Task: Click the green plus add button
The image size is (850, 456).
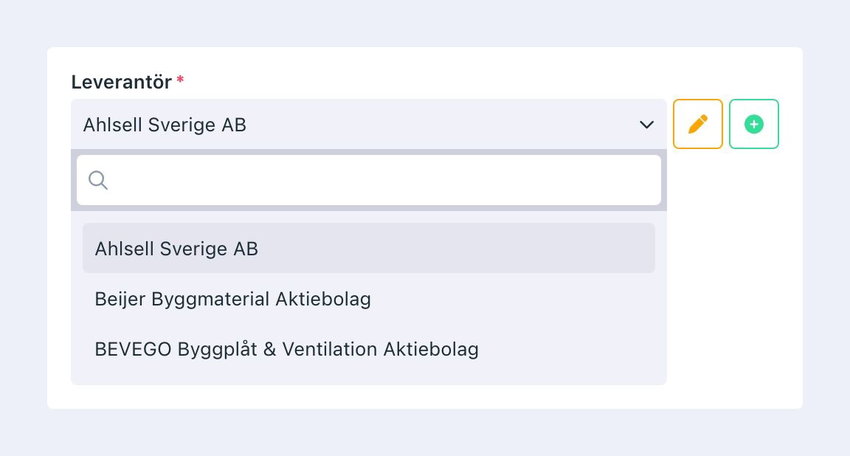Action: (x=754, y=124)
